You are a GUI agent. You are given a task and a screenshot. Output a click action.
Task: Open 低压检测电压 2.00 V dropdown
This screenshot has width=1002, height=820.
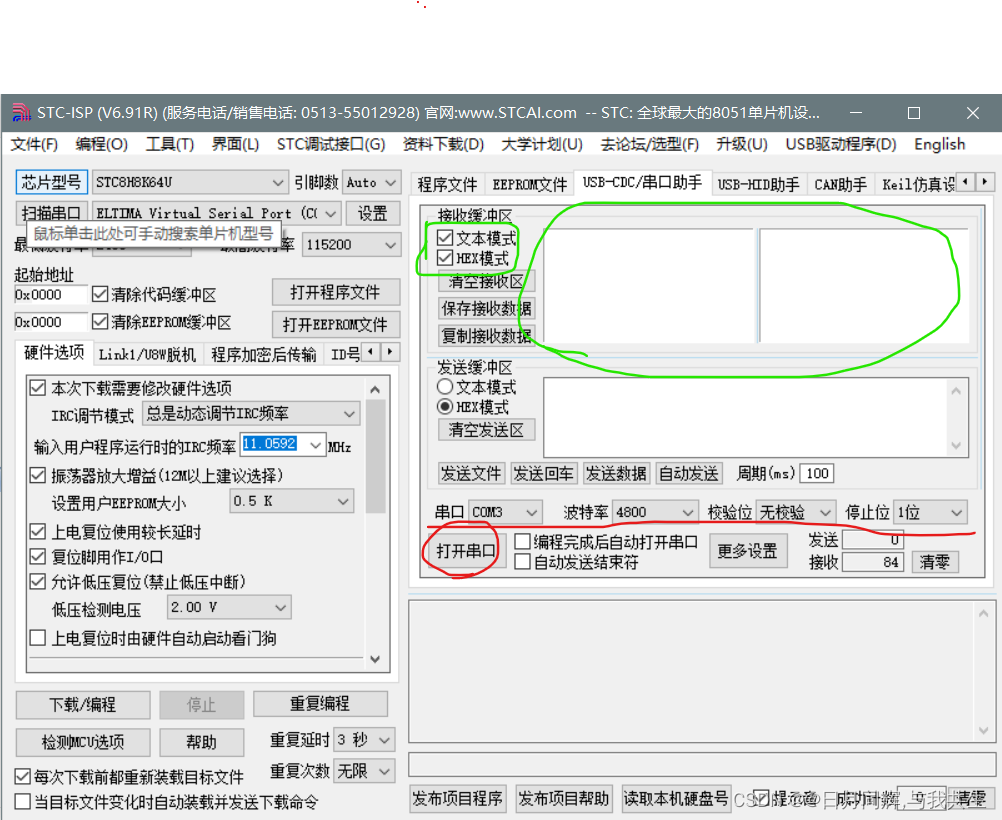tap(229, 607)
